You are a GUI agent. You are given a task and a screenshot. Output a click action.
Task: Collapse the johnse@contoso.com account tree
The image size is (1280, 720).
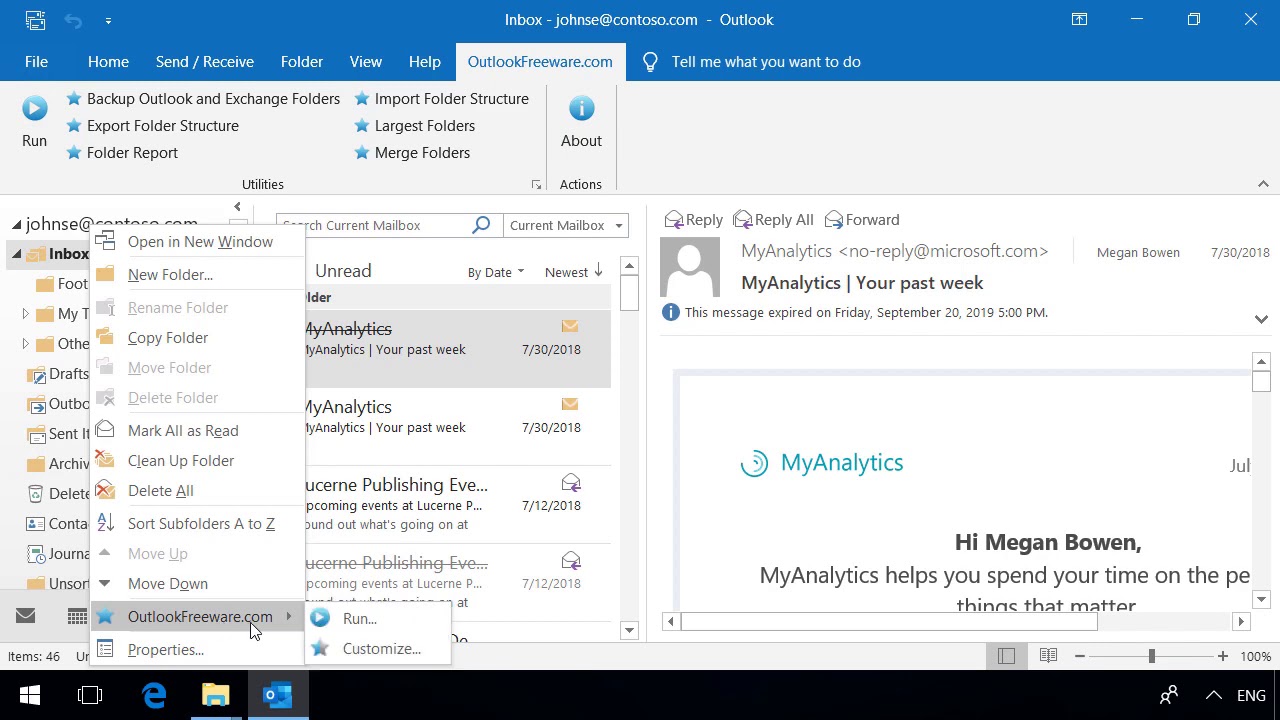point(16,225)
